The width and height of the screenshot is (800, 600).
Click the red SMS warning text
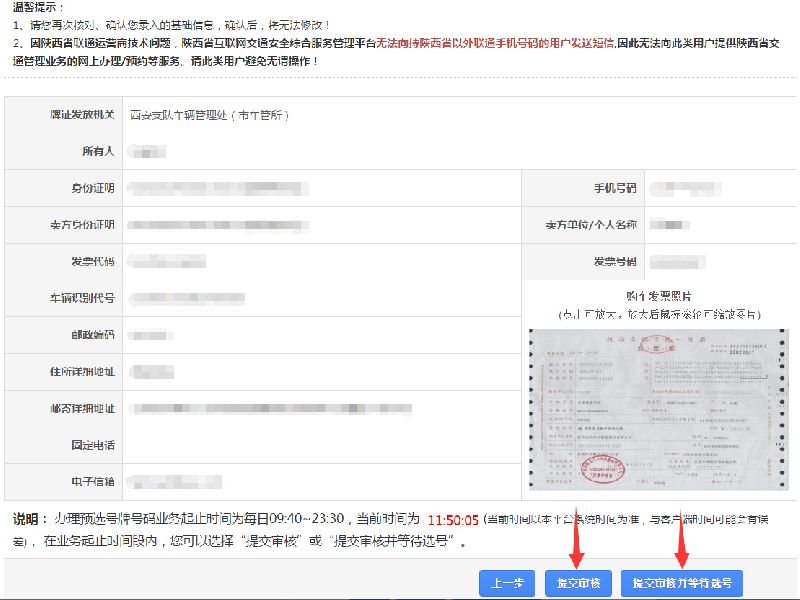tap(495, 43)
